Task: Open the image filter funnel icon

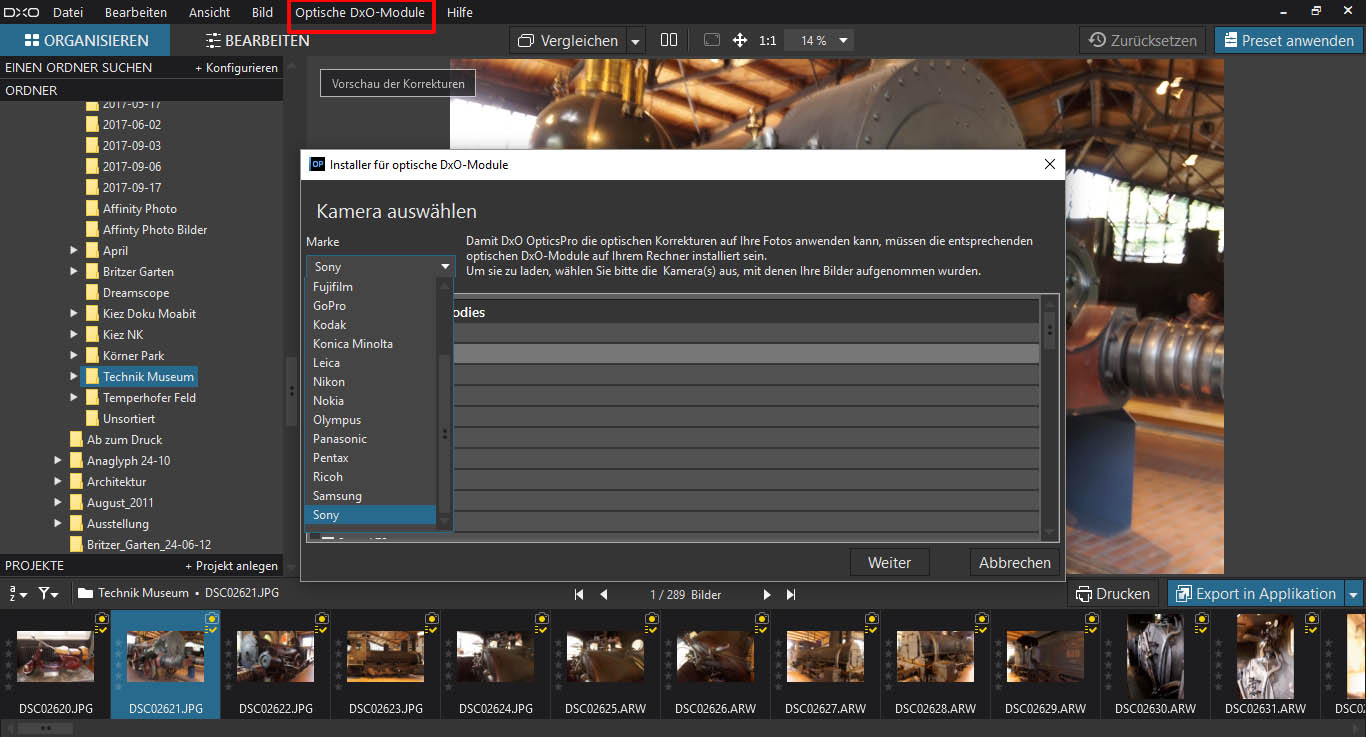Action: point(47,593)
